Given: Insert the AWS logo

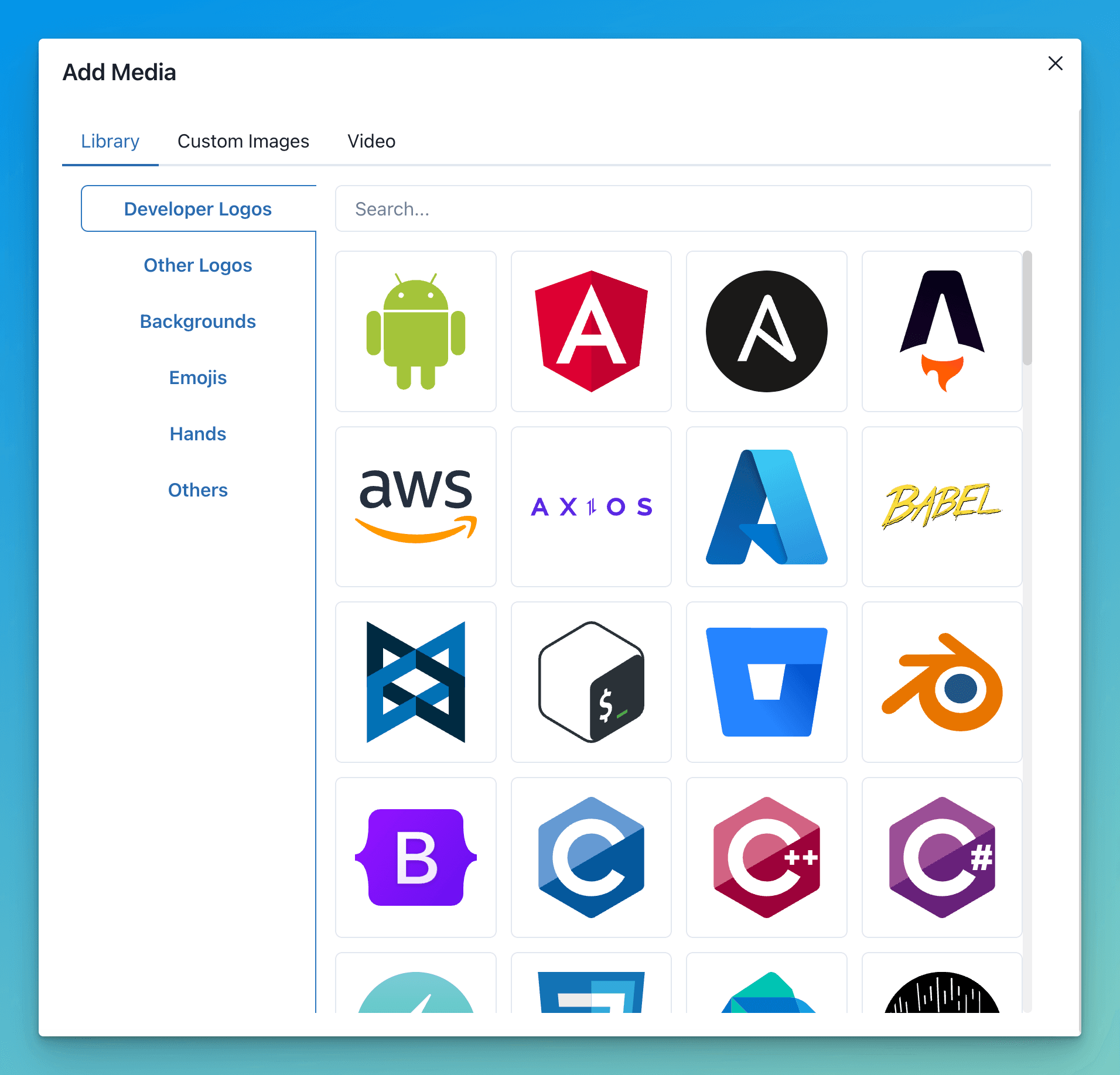Looking at the screenshot, I should coord(416,506).
